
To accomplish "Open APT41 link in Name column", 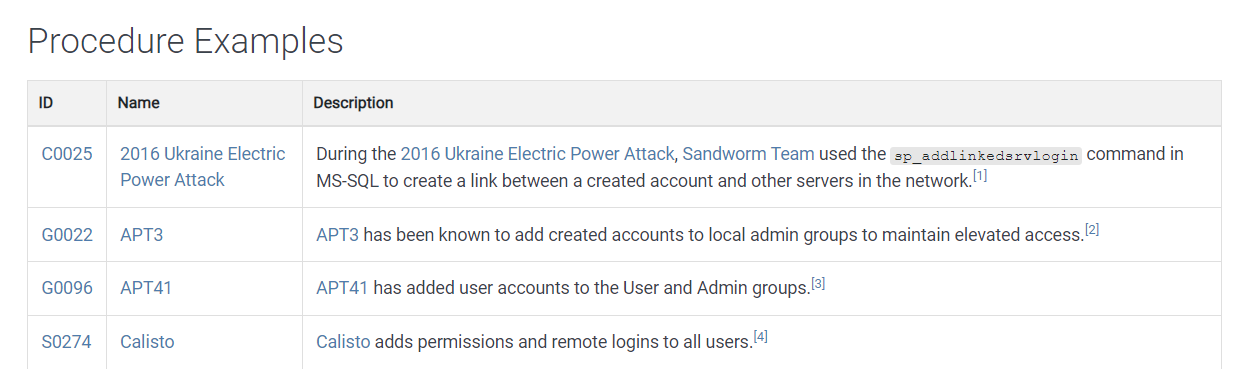I will [x=146, y=288].
